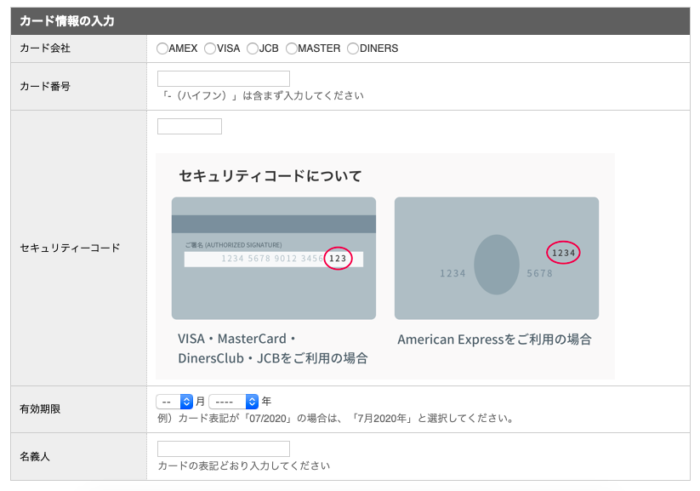Click the カード番号 input field
Screen dimensions: 700x491
[223, 79]
